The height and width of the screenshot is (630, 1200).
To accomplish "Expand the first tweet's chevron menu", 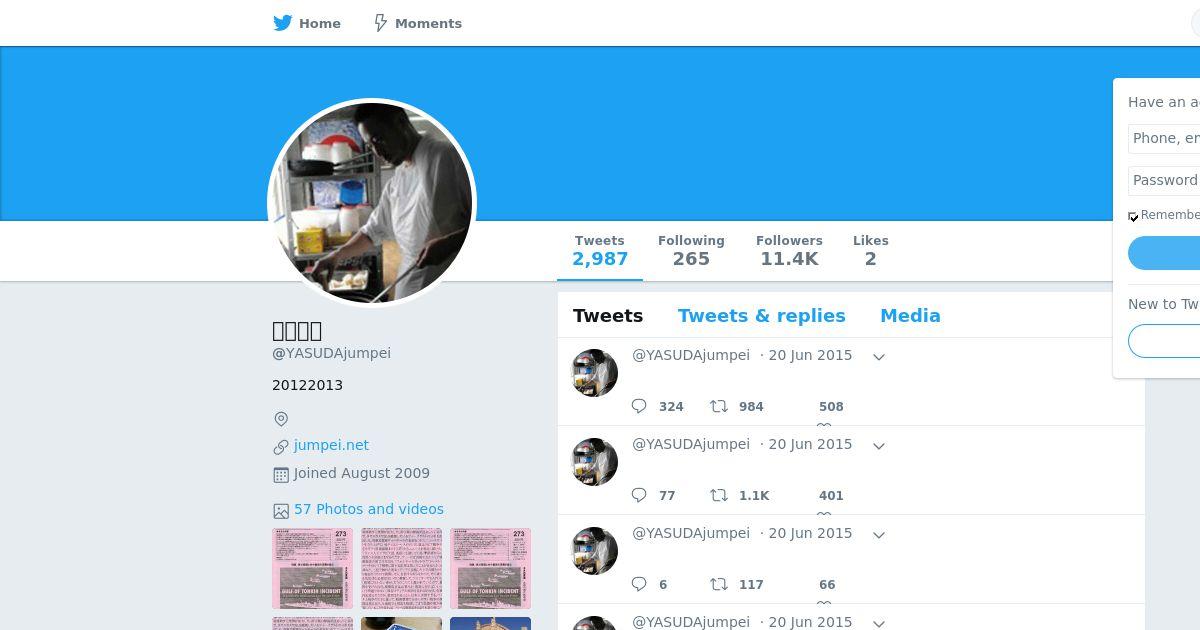I will coord(879,356).
